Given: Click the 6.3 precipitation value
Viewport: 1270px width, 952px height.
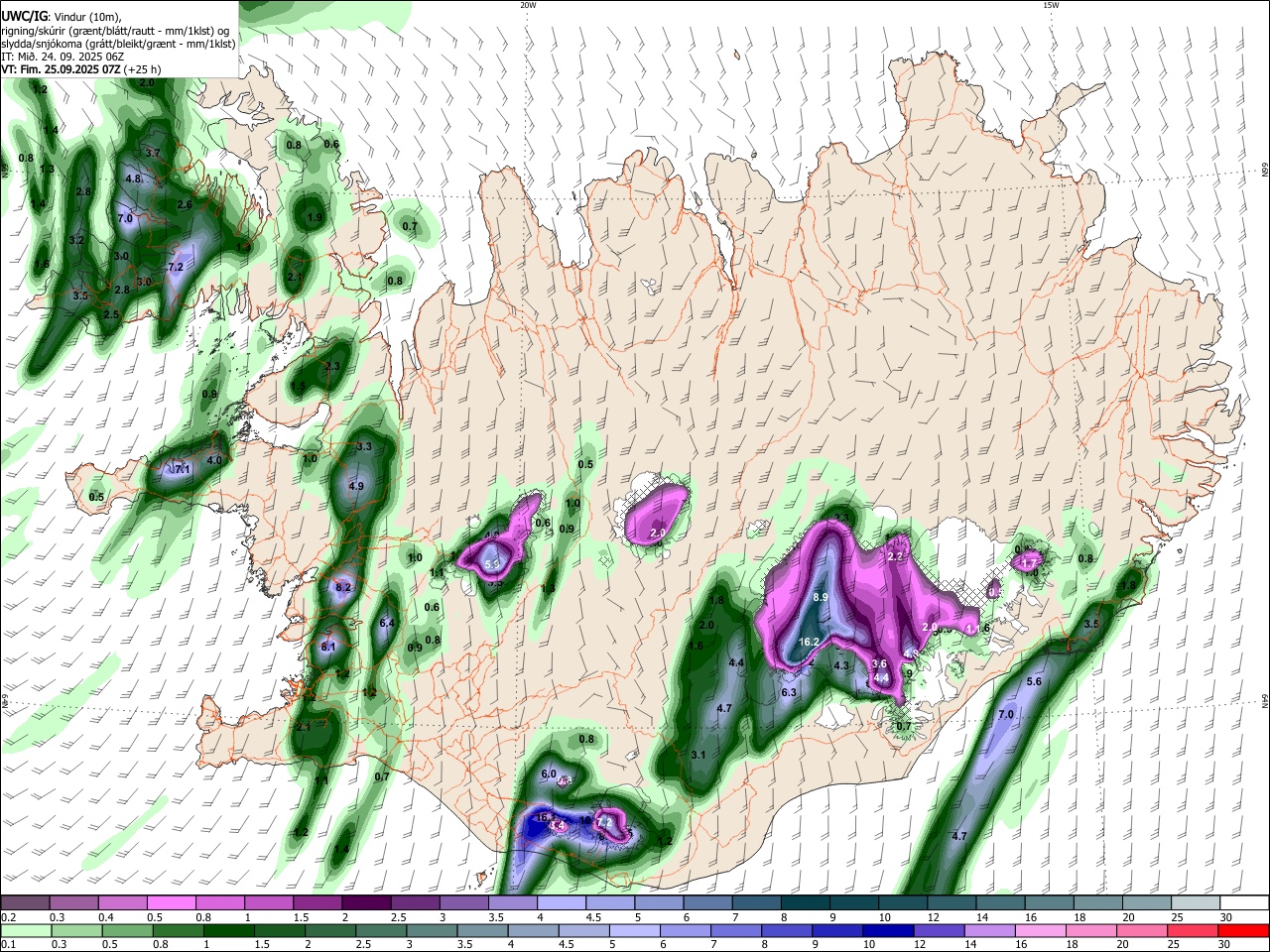Looking at the screenshot, I should tap(790, 692).
